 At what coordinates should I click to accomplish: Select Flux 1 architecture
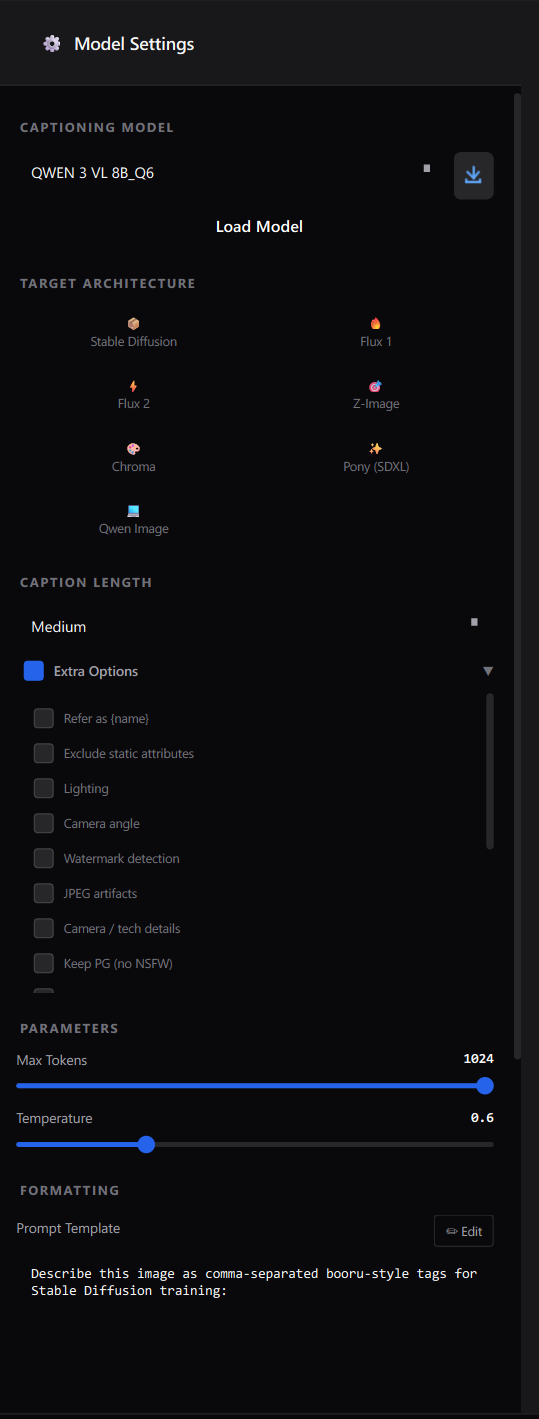[376, 333]
